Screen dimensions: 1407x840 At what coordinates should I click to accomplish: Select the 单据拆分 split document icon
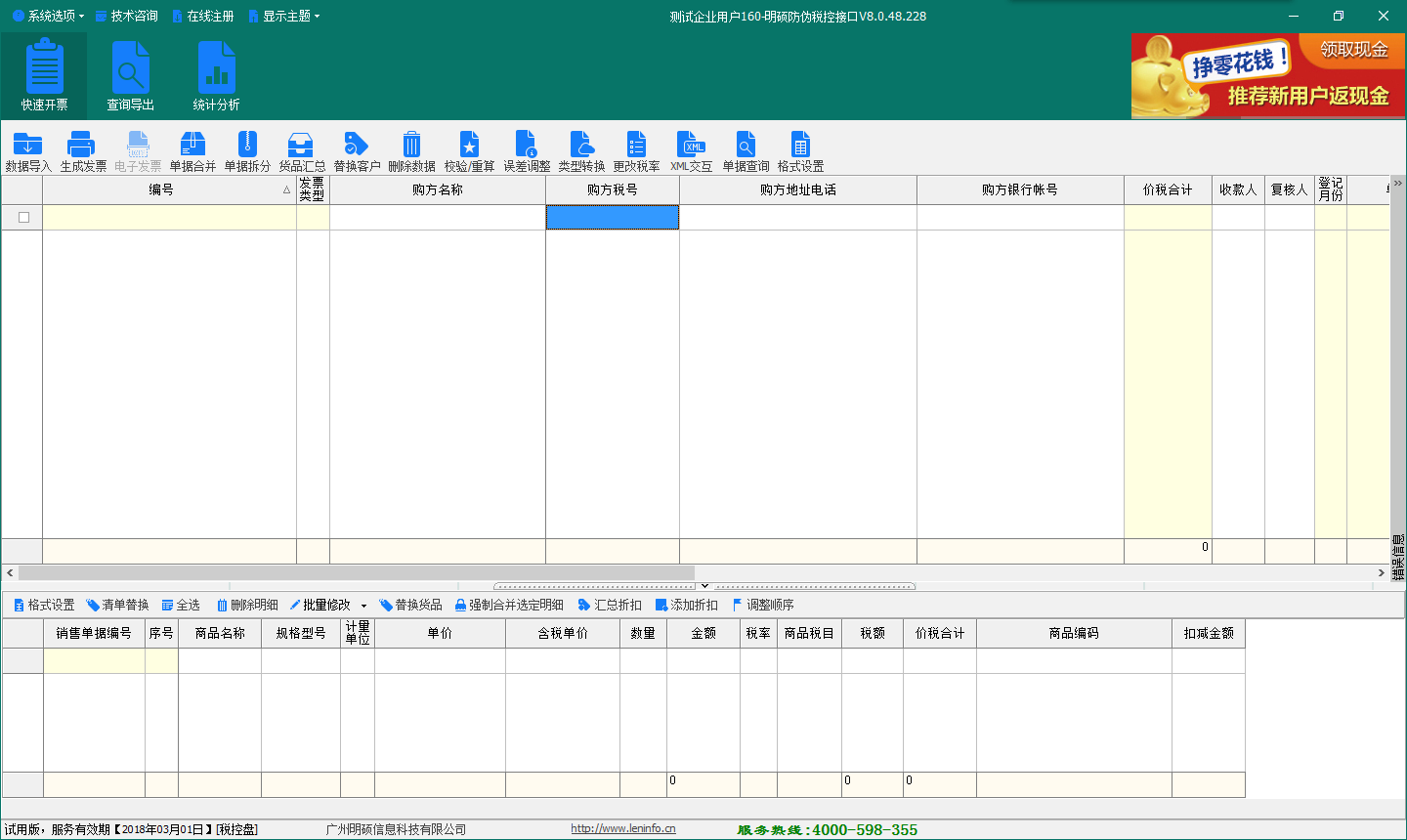click(247, 145)
